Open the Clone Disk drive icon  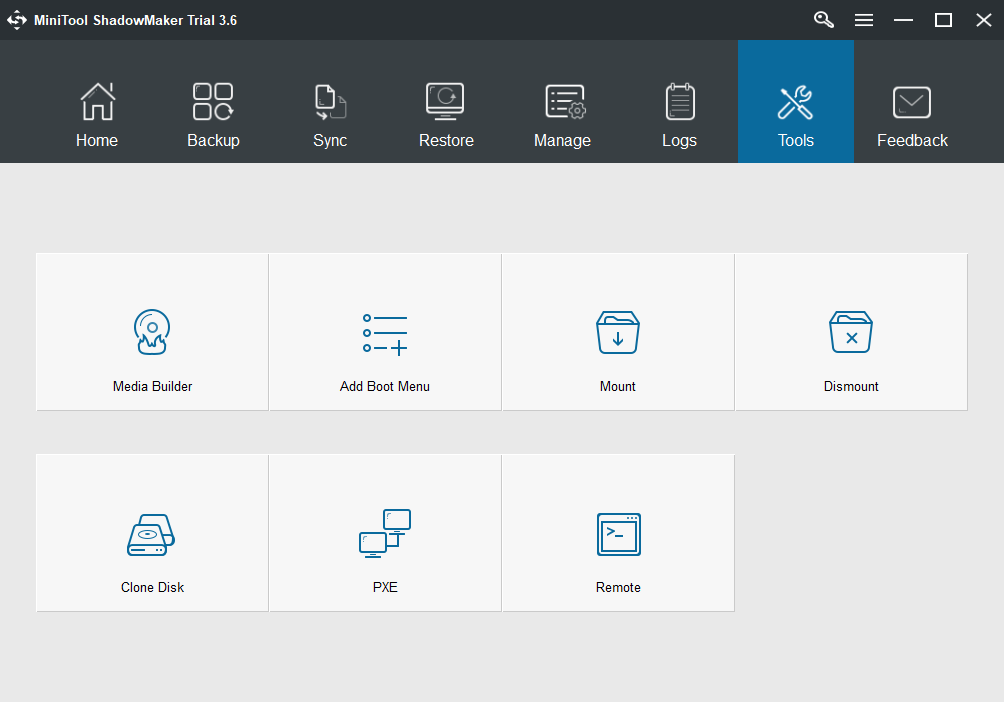pos(151,534)
